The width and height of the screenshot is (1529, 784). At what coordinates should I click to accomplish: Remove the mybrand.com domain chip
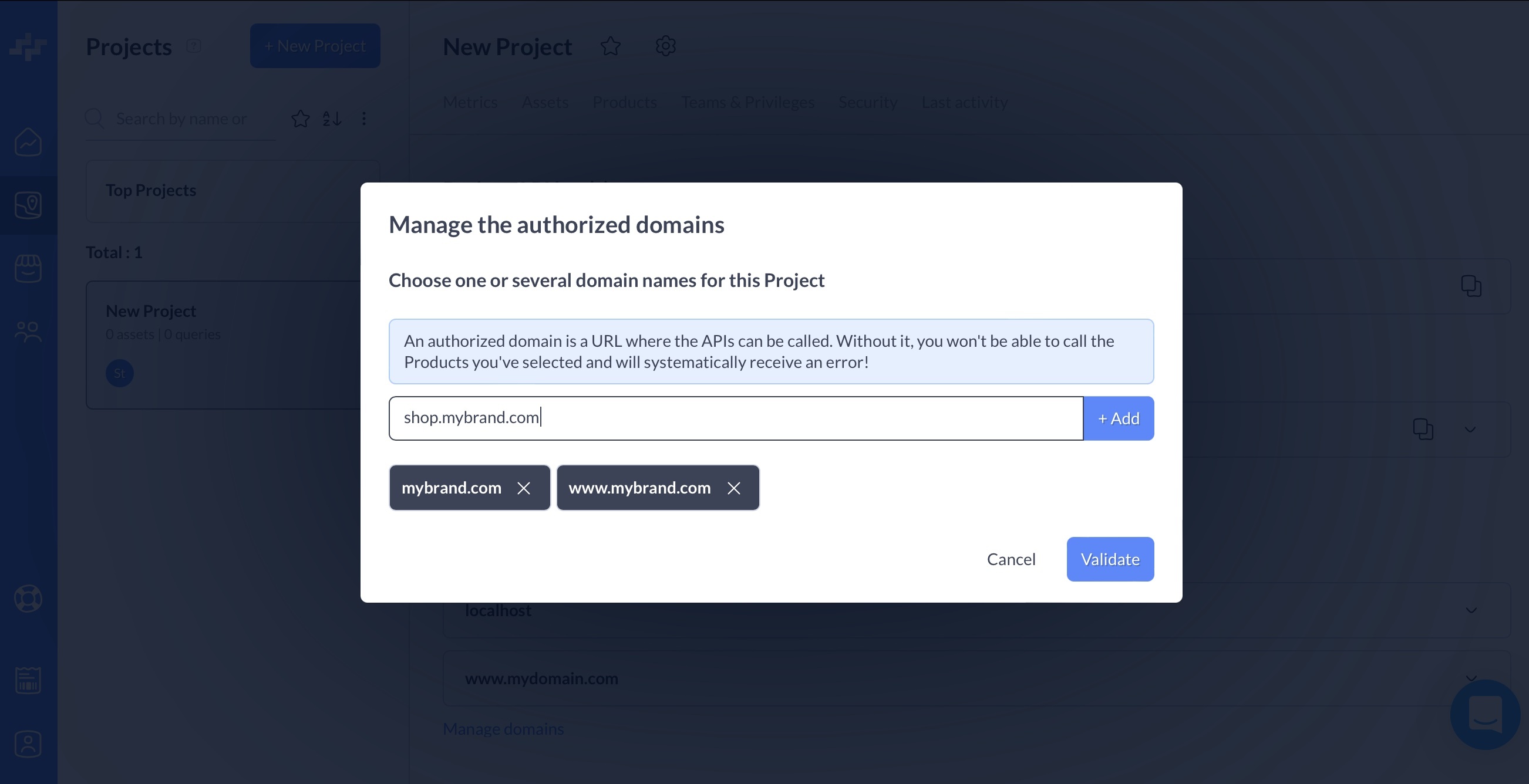pyautogui.click(x=525, y=488)
